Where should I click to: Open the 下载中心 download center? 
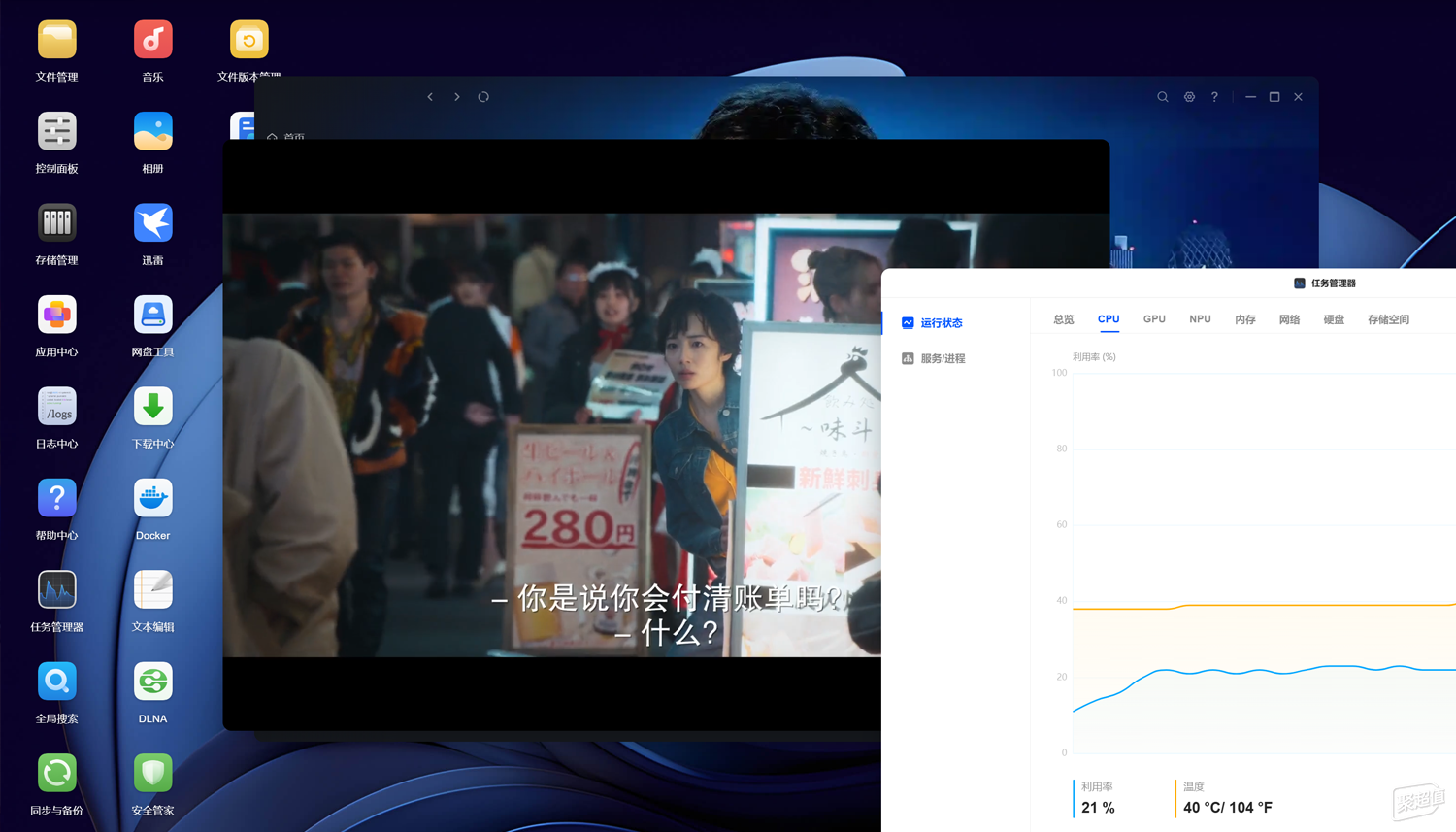click(x=152, y=407)
